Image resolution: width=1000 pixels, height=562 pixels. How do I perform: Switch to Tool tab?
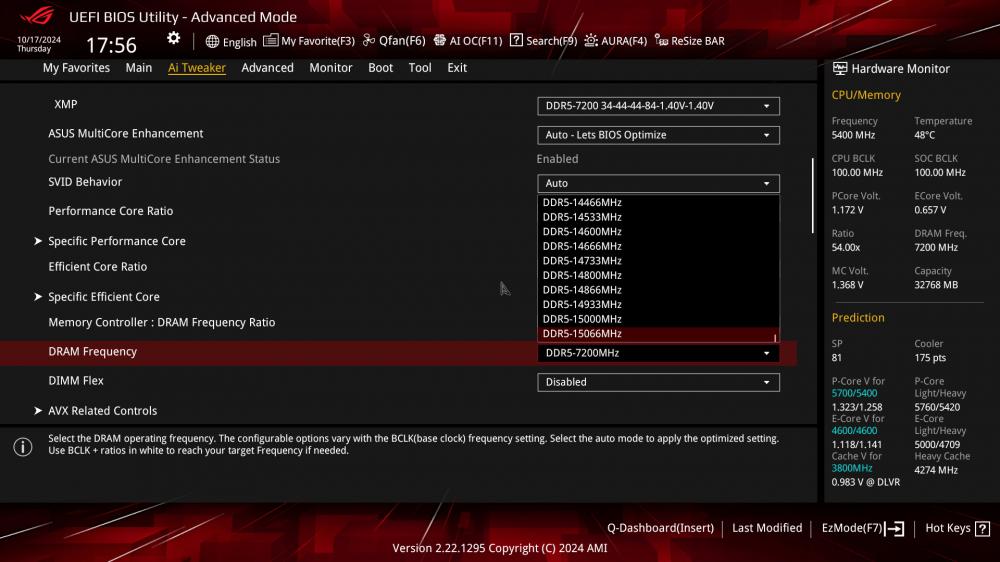click(420, 68)
